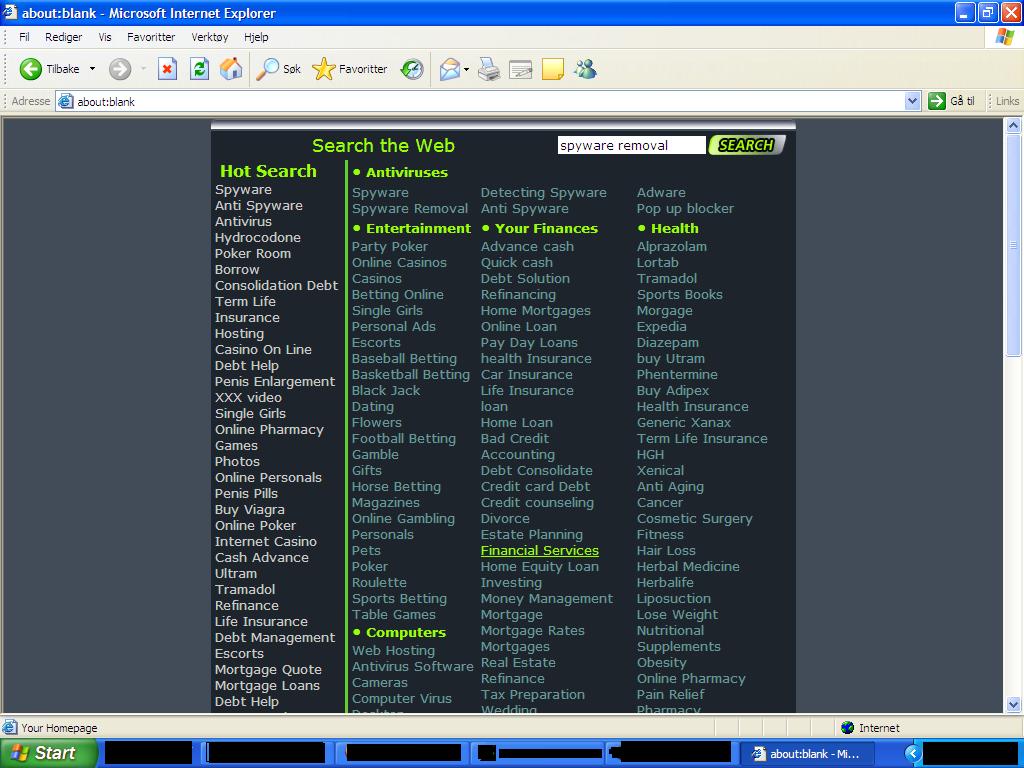
Task: Open the Vis menu
Action: (x=105, y=37)
